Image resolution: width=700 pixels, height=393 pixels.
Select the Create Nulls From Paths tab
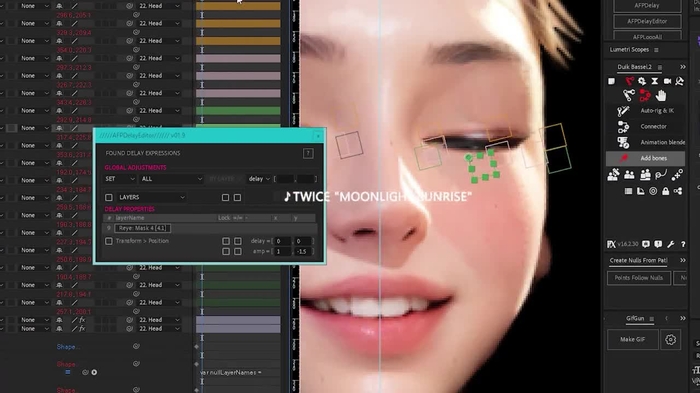(x=638, y=260)
